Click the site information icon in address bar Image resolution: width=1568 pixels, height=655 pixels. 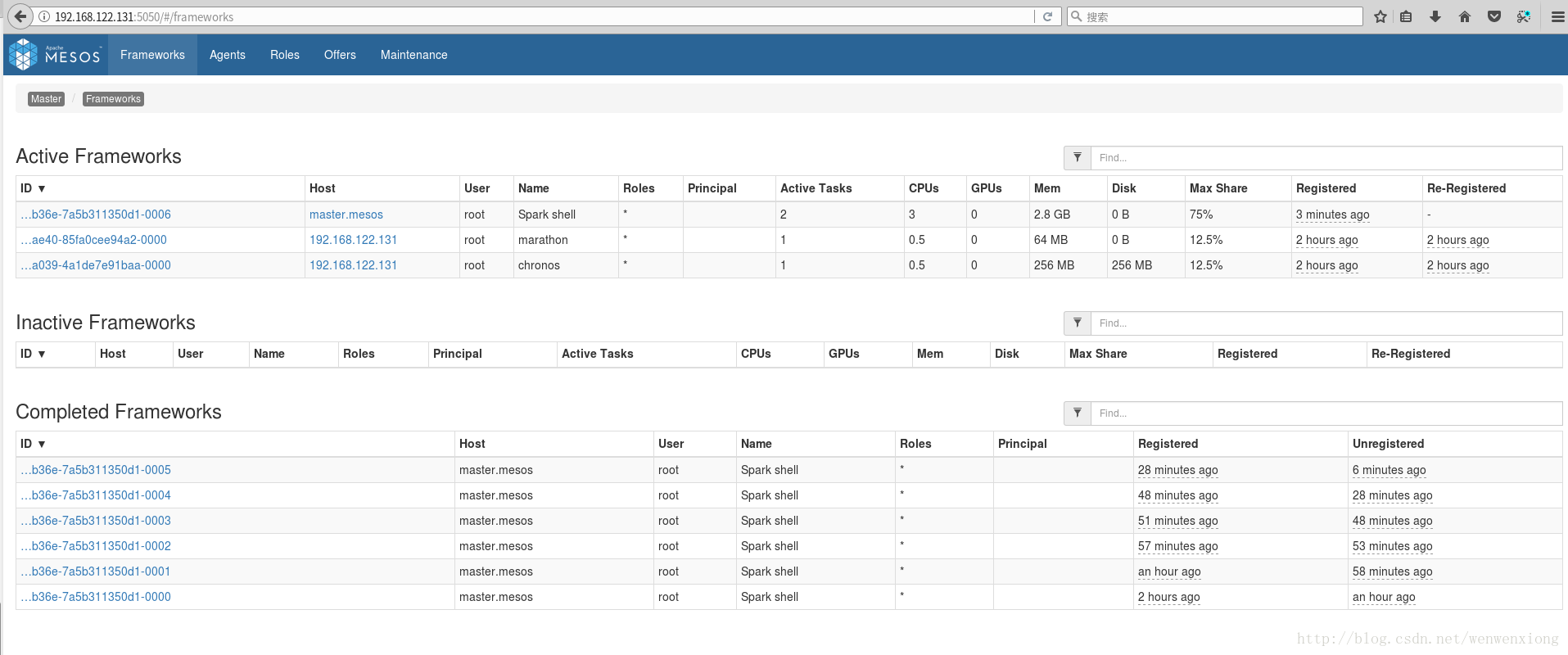pos(44,16)
